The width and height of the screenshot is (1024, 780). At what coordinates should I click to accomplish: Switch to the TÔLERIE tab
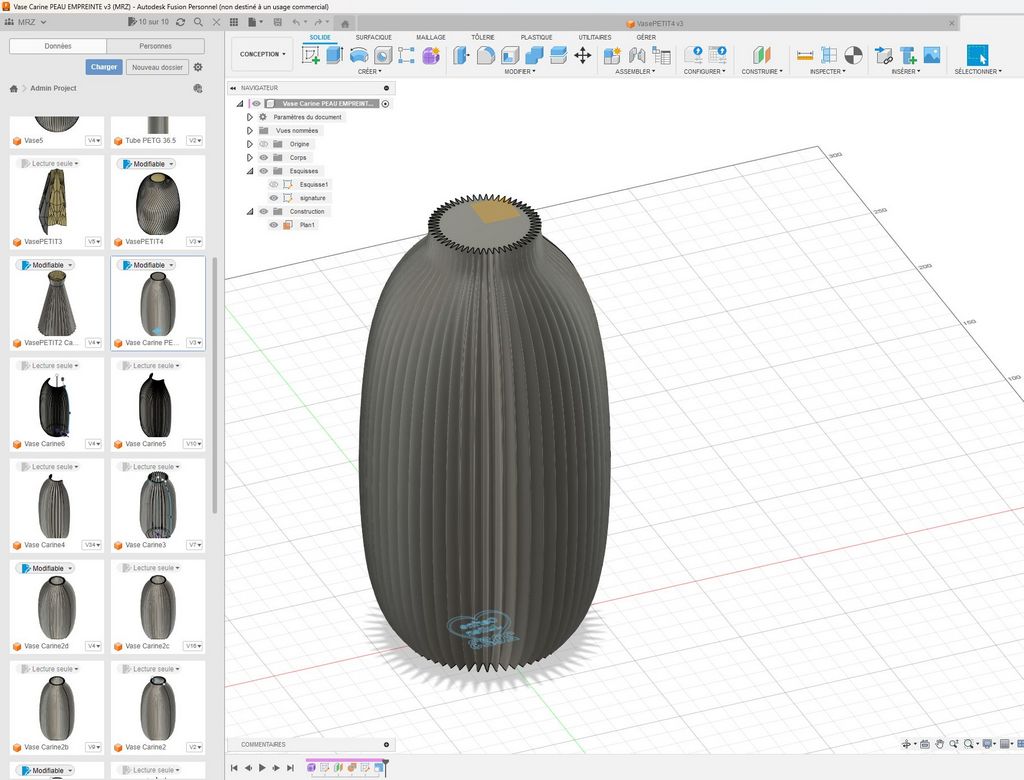pyautogui.click(x=483, y=37)
